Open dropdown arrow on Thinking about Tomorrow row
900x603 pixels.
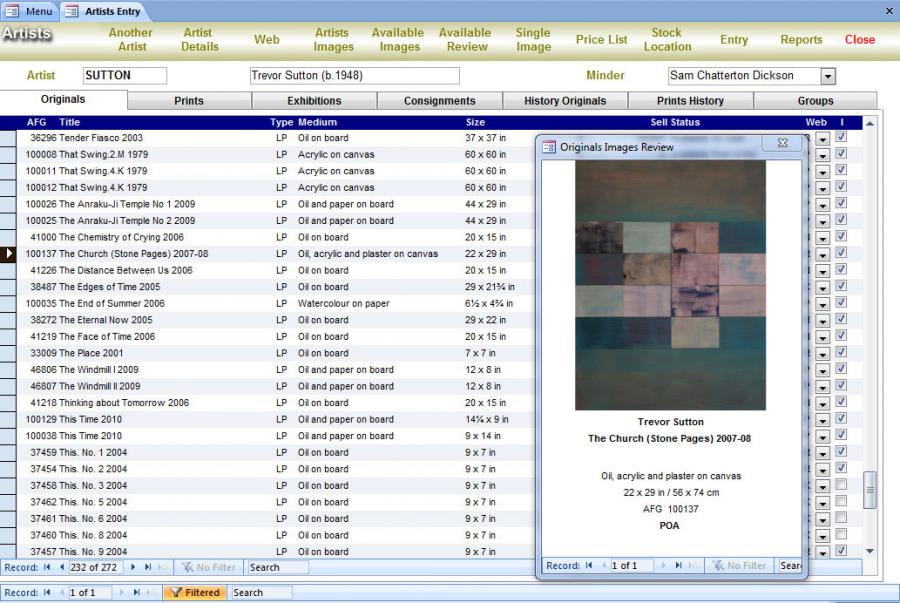(823, 404)
